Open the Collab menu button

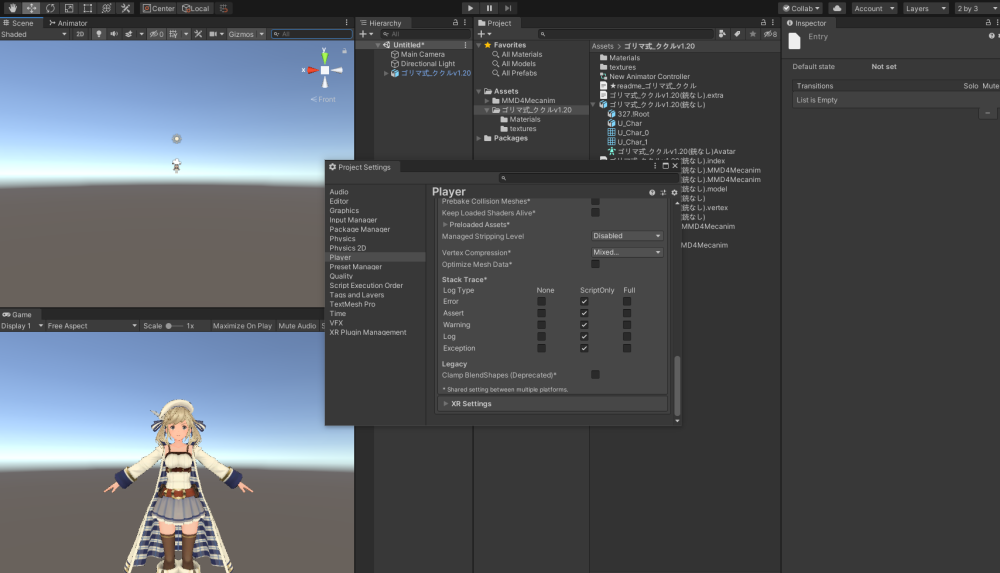pyautogui.click(x=801, y=8)
